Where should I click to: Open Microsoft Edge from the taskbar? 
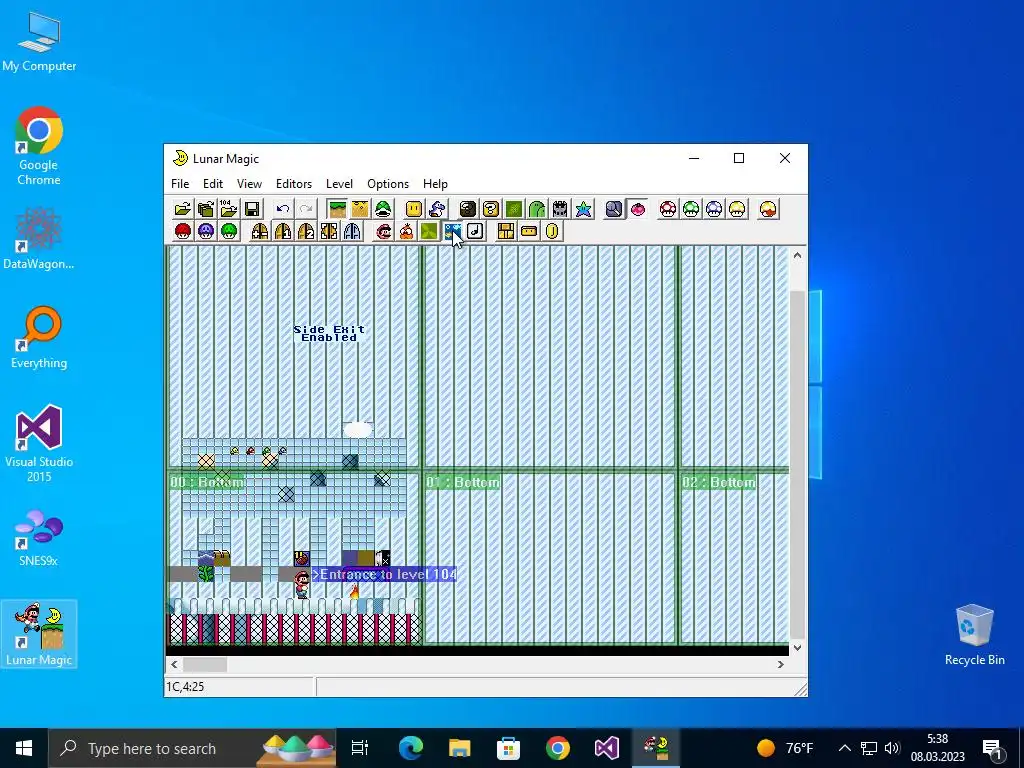point(411,748)
